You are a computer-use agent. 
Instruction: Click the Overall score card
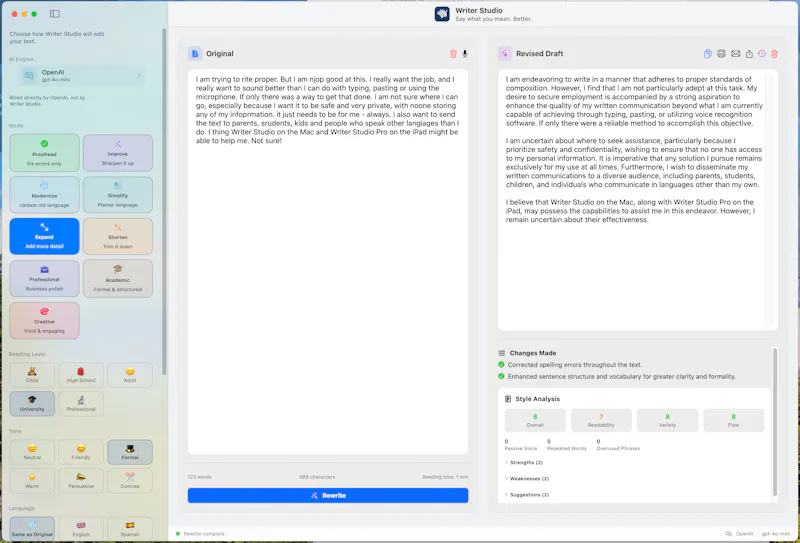click(535, 420)
